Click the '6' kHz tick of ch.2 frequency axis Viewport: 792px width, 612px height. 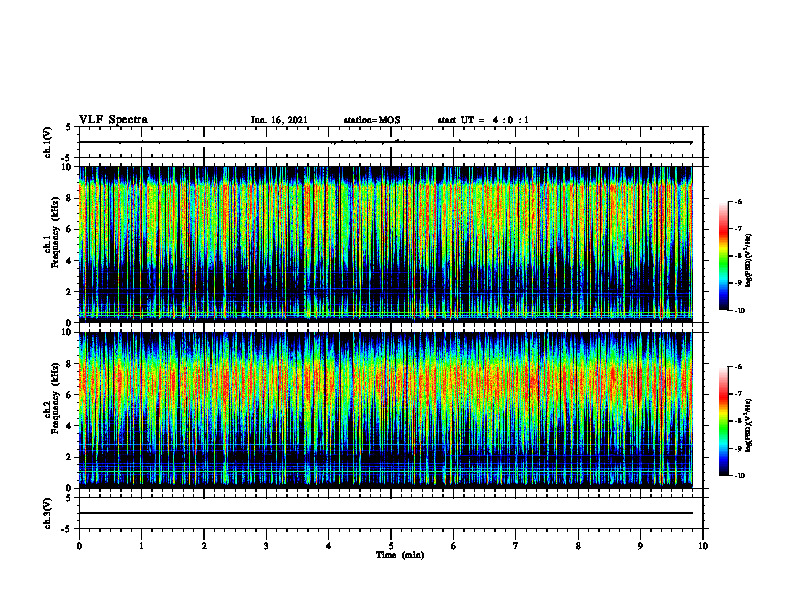[70, 395]
